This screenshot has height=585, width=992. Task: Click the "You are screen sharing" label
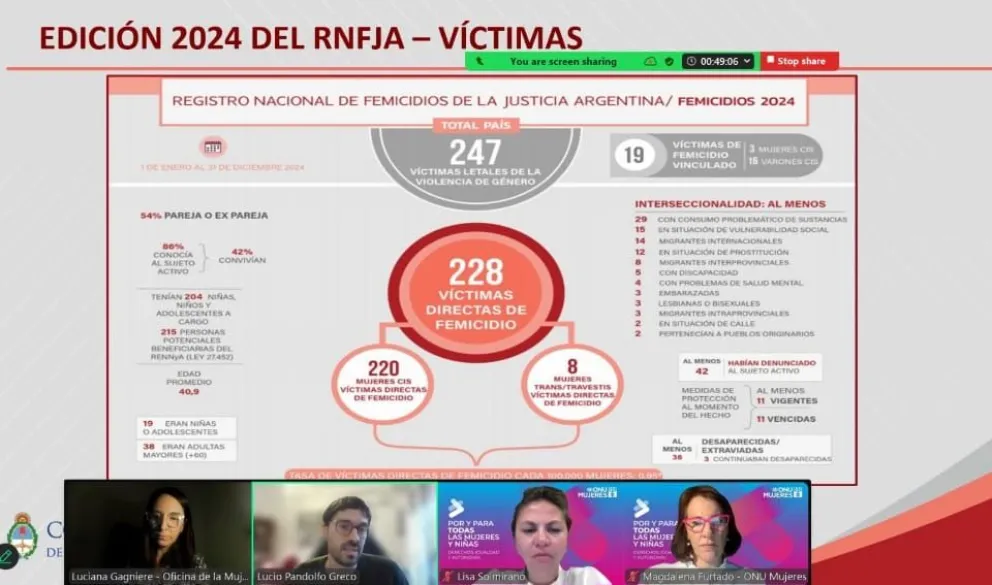tap(563, 61)
